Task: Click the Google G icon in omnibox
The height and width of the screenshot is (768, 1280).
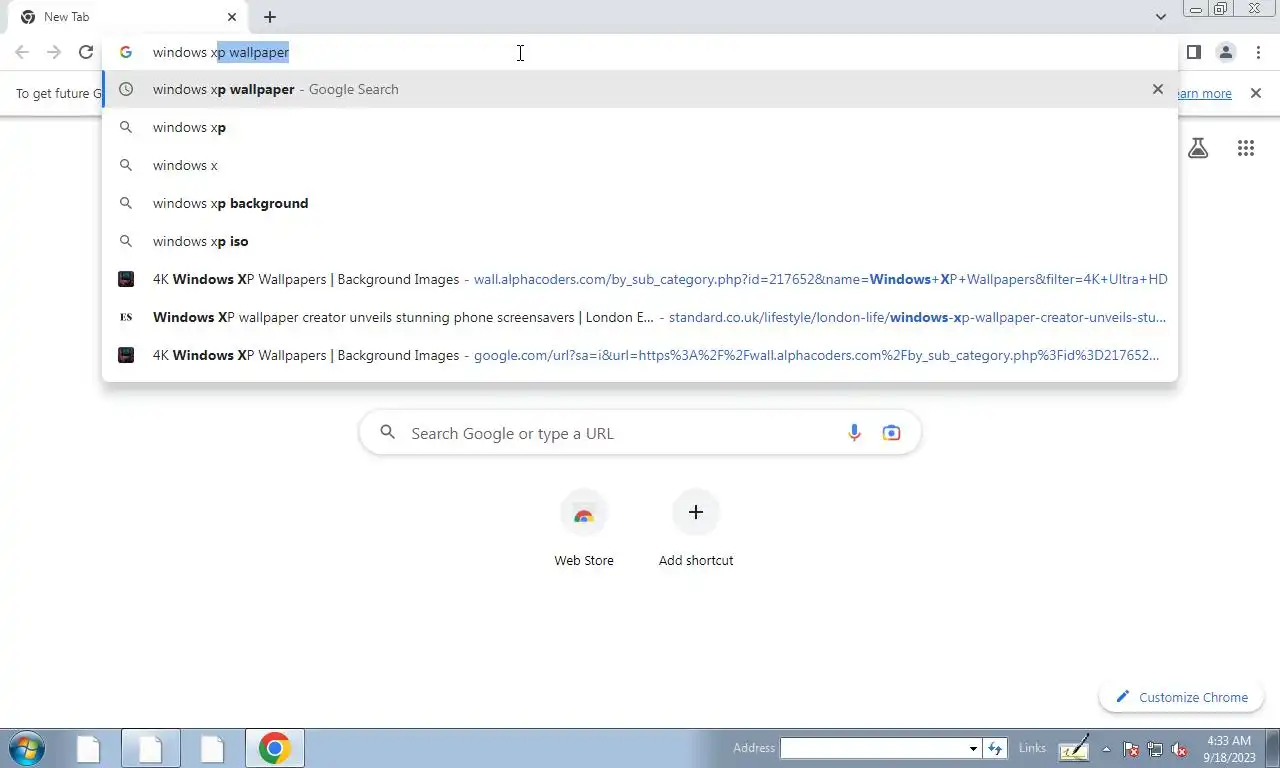Action: (126, 52)
